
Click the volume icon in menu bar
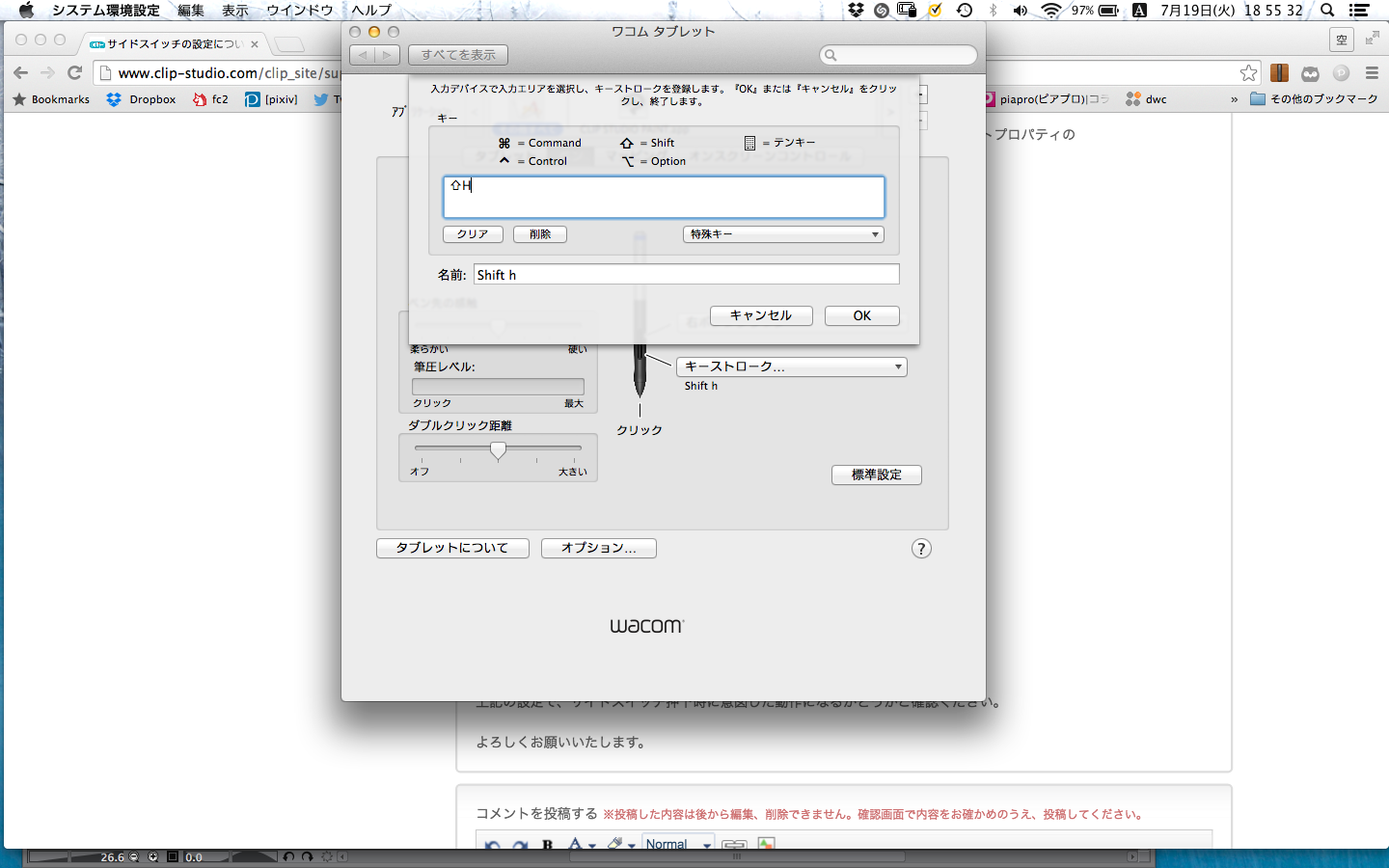1021,11
